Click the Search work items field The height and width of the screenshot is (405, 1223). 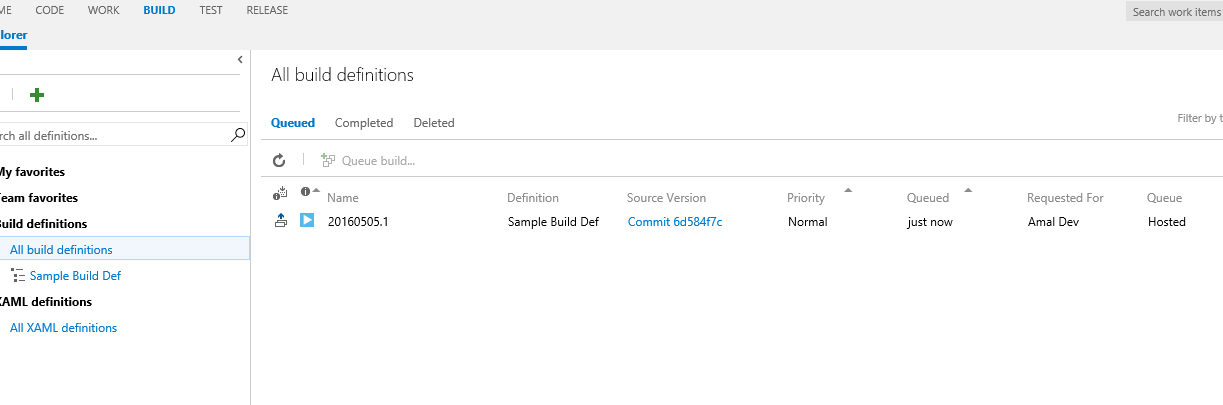pyautogui.click(x=1176, y=12)
